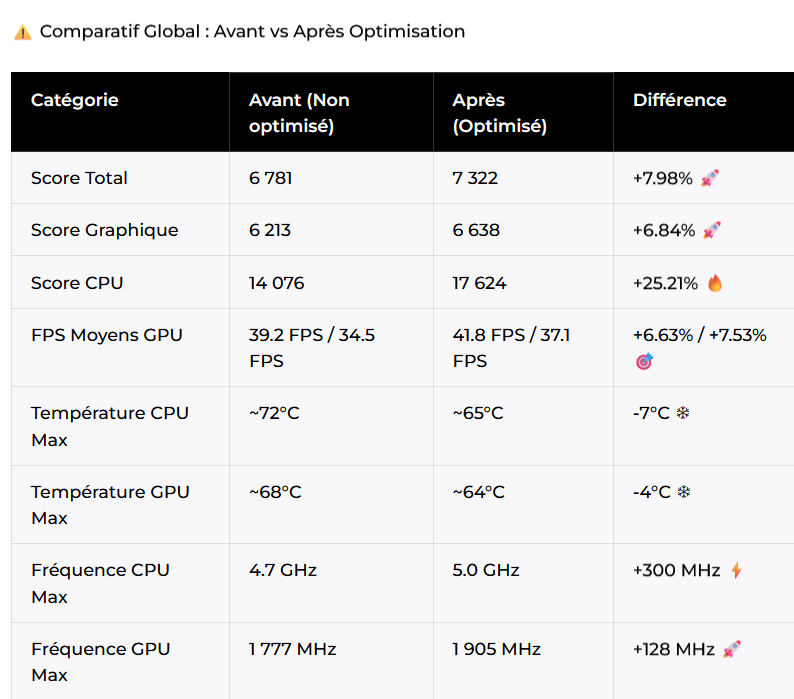Click the fire emoji next to +25.21%
The image size is (794, 699).
pyautogui.click(x=714, y=283)
